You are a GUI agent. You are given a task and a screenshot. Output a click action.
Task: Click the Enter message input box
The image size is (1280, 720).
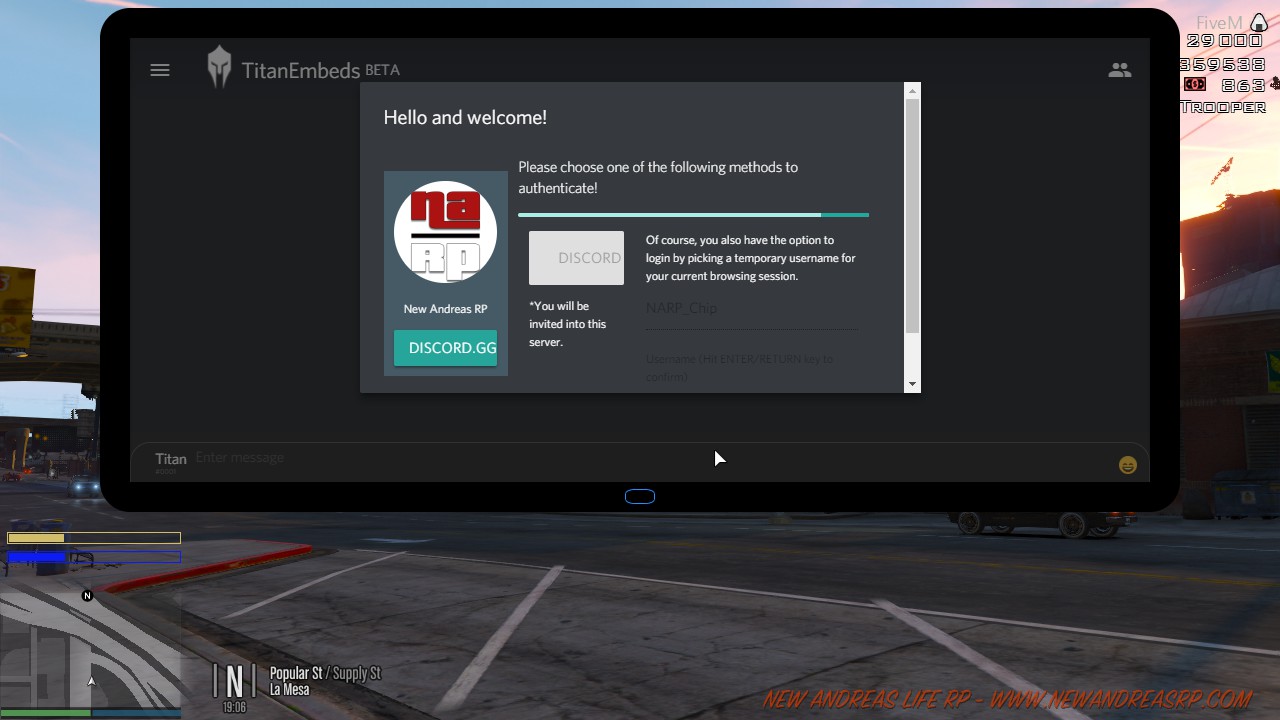coord(650,458)
